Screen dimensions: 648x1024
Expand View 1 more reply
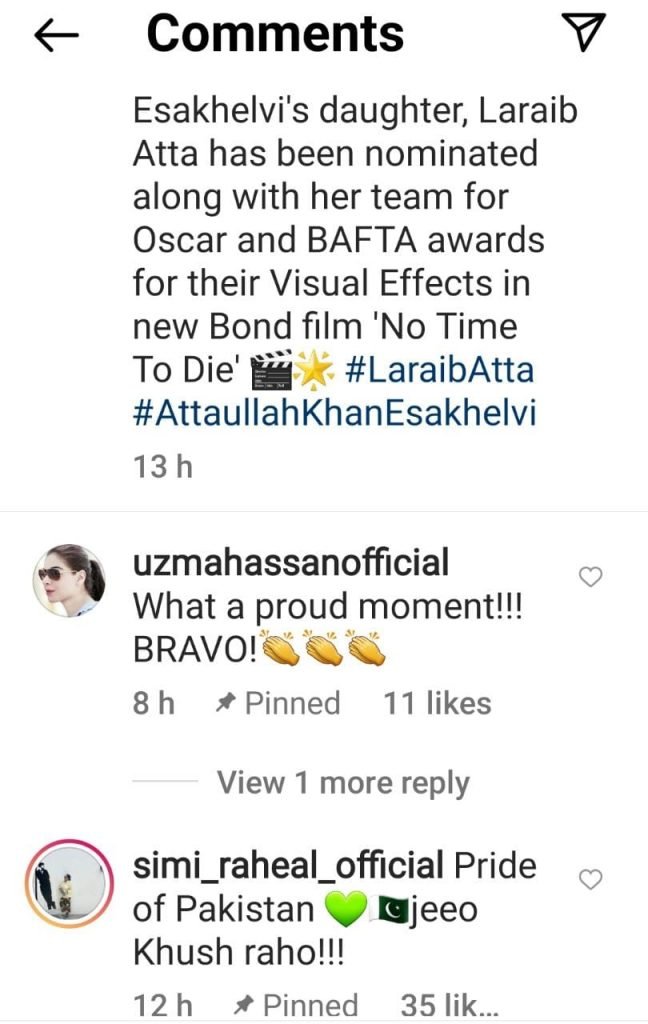pos(343,782)
